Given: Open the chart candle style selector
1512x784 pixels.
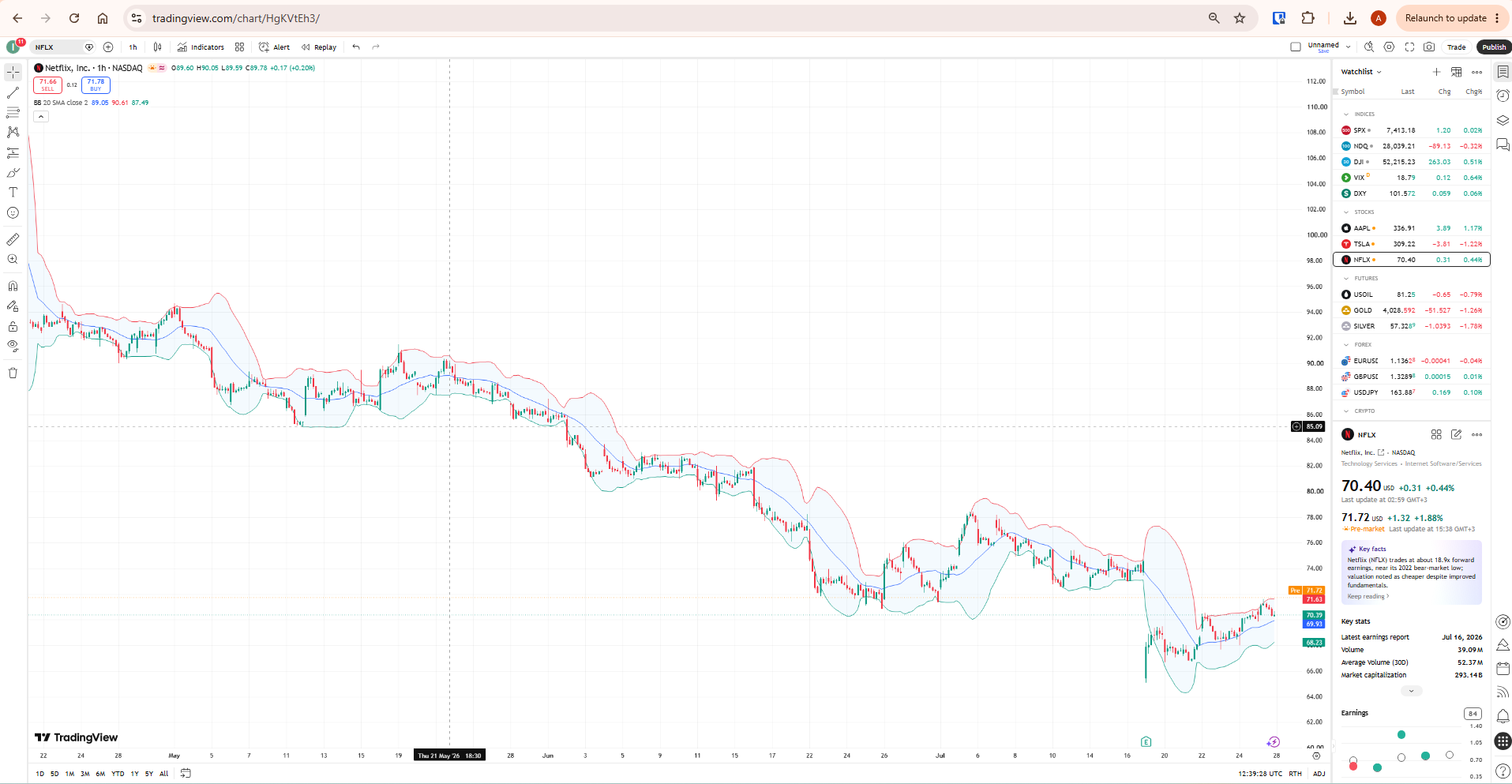Looking at the screenshot, I should point(158,47).
